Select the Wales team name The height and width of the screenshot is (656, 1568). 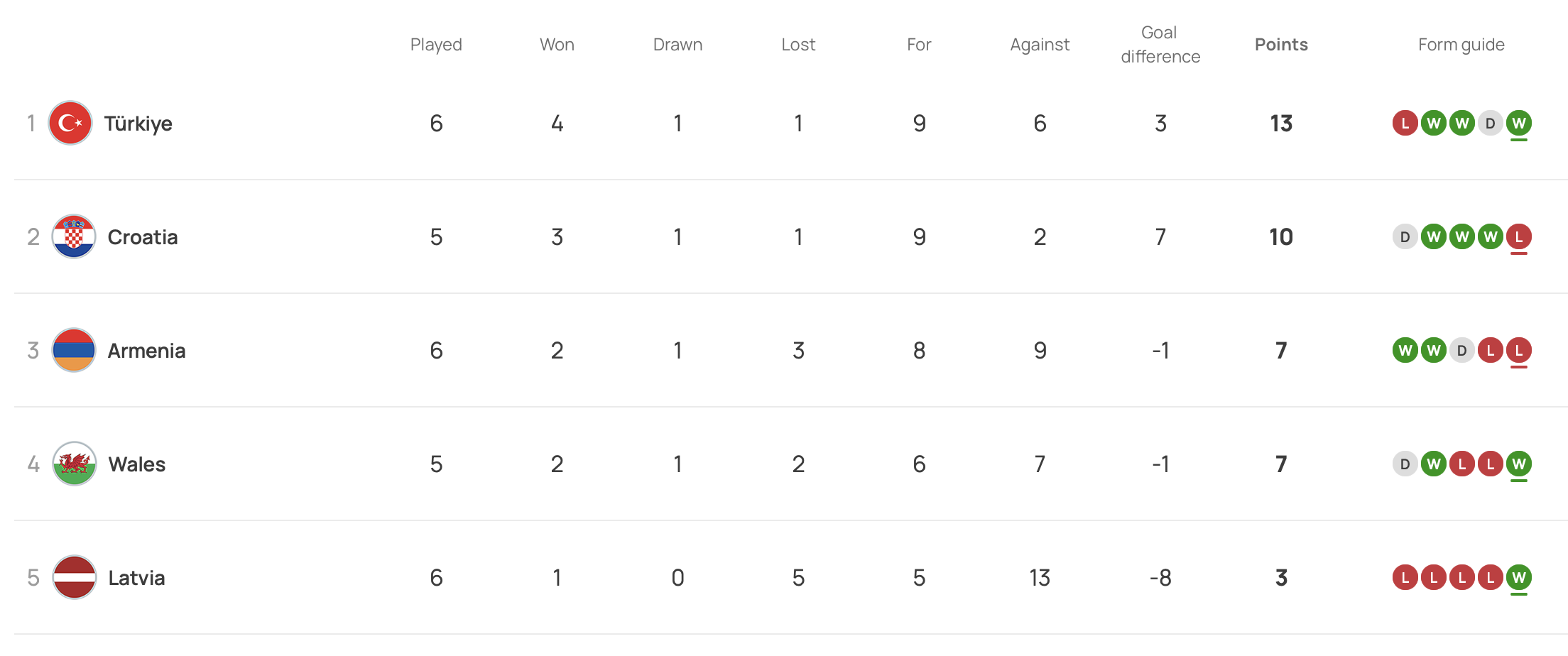(x=136, y=464)
